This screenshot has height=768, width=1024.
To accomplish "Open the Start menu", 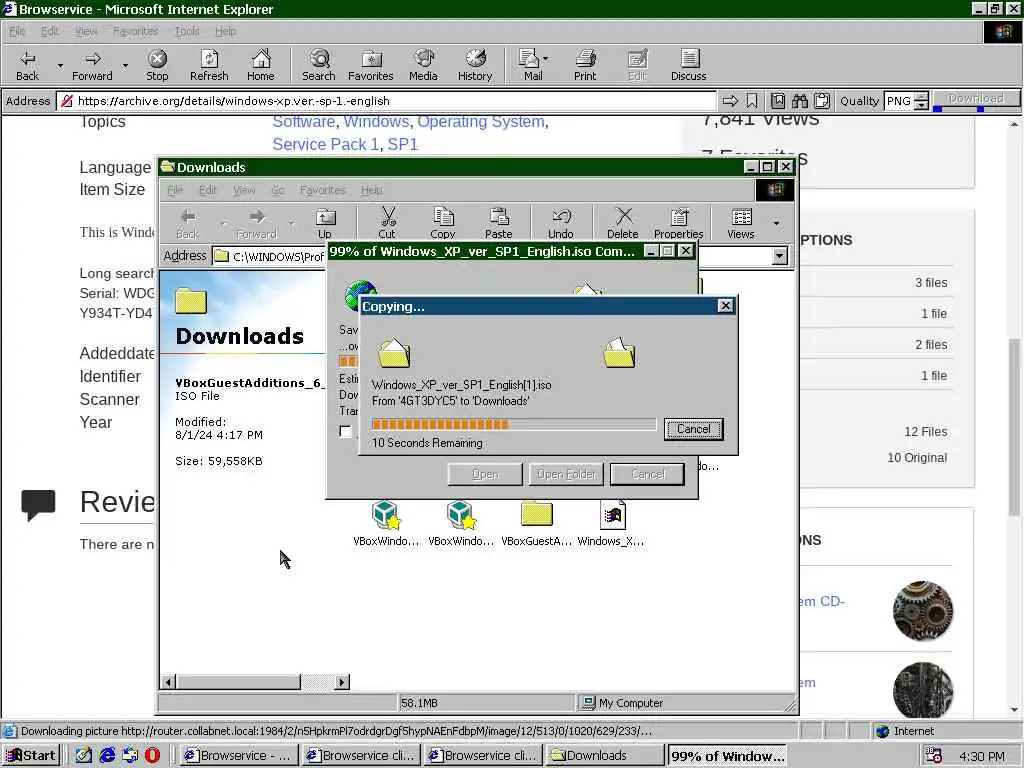I will click(x=31, y=756).
